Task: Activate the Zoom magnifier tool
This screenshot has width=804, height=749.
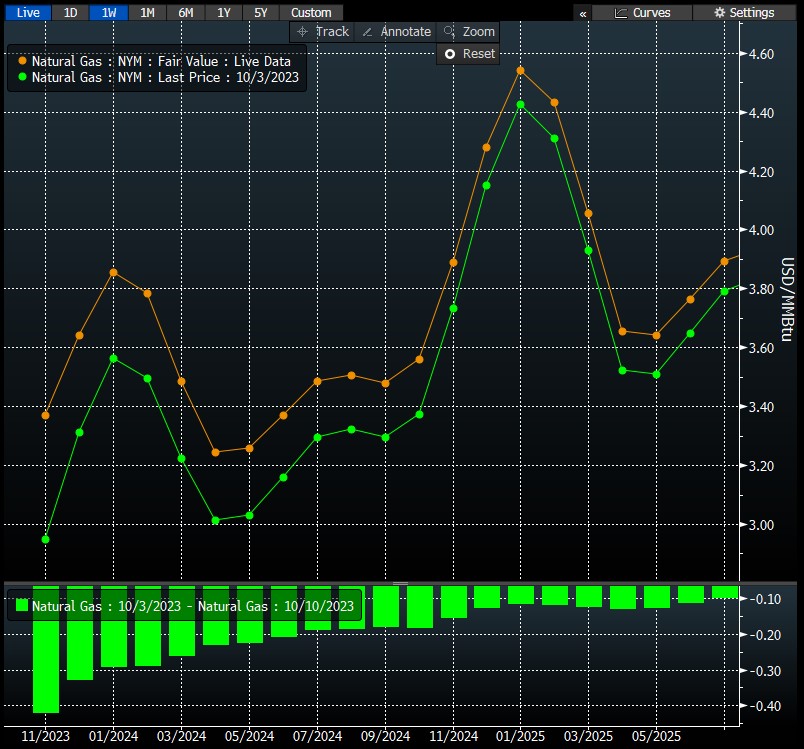Action: (x=469, y=32)
